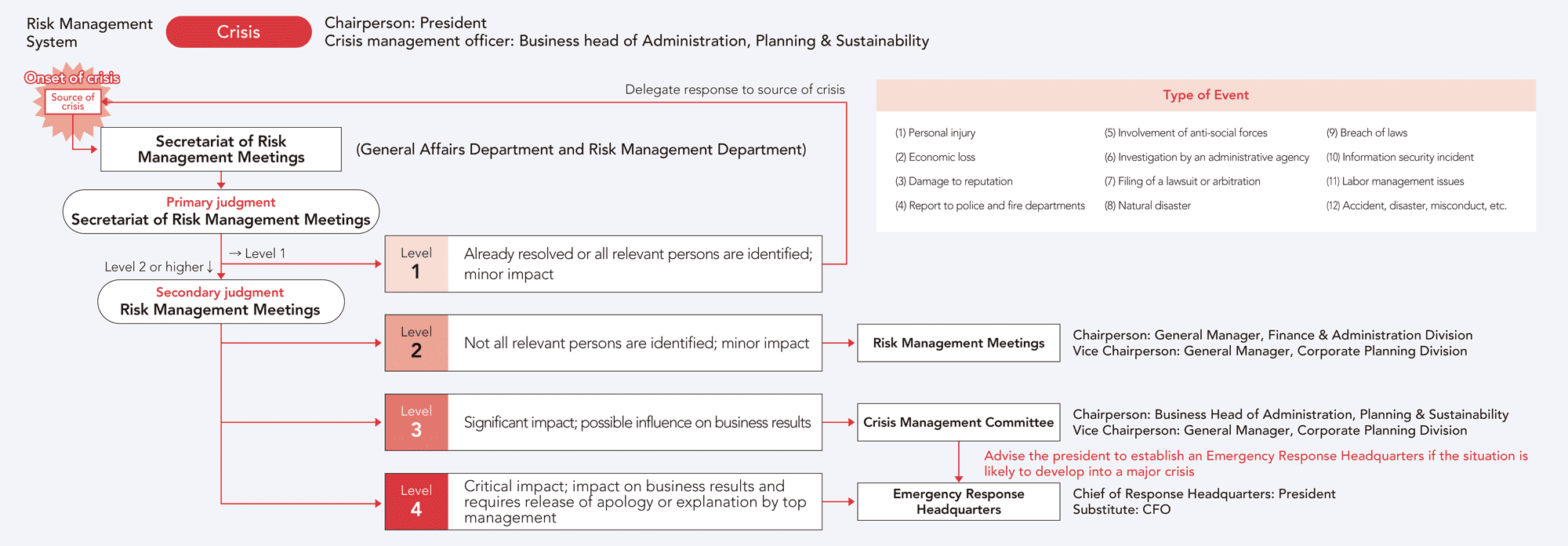Click the Level 3 coral badge
This screenshot has height=546, width=1568.
[416, 423]
